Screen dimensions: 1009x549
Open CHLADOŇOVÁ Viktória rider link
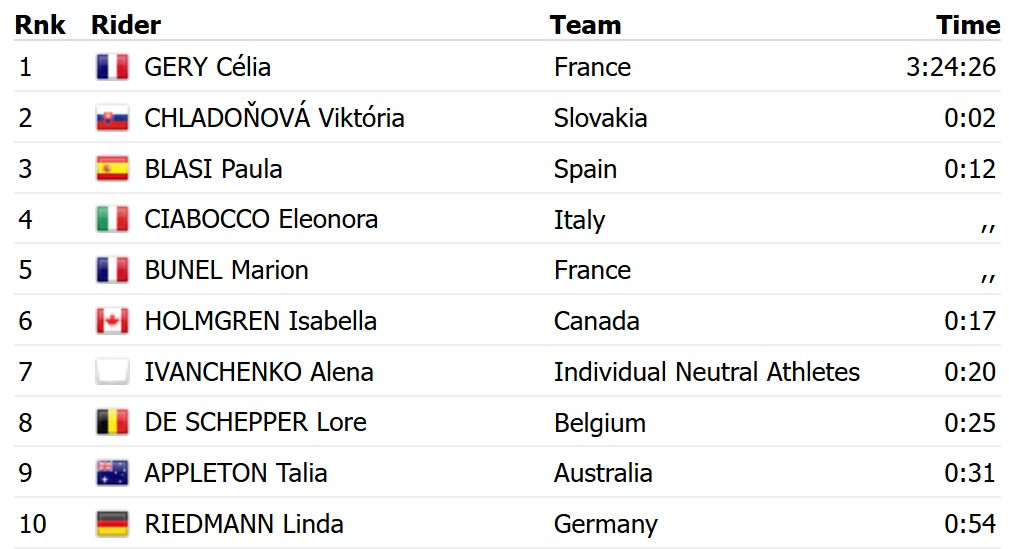274,118
